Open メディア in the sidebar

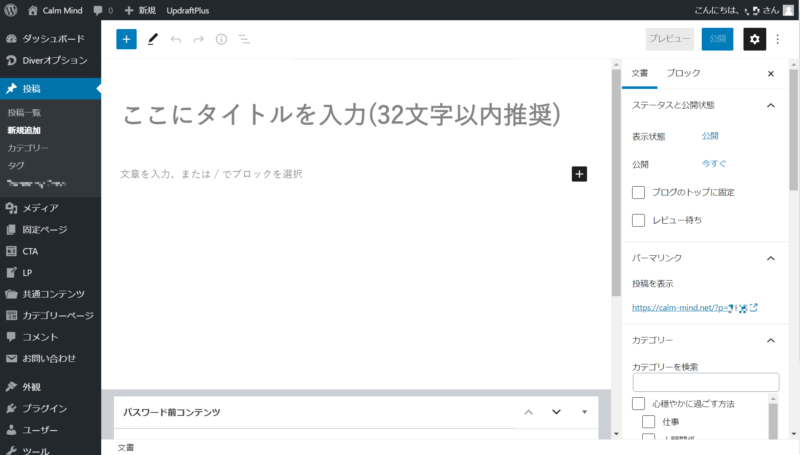pos(51,208)
